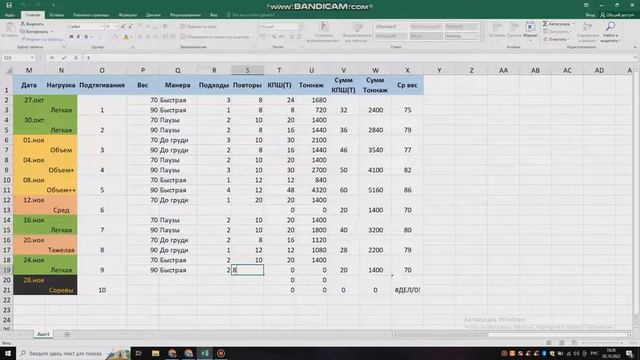Click the Excel taskbar icon
The height and width of the screenshot is (360, 640).
point(204,353)
